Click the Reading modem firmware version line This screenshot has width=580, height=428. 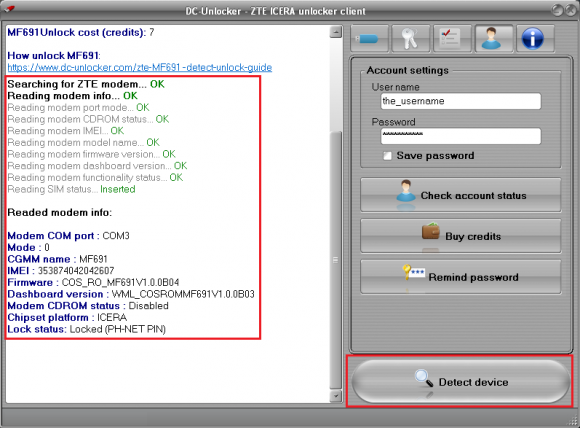point(91,154)
